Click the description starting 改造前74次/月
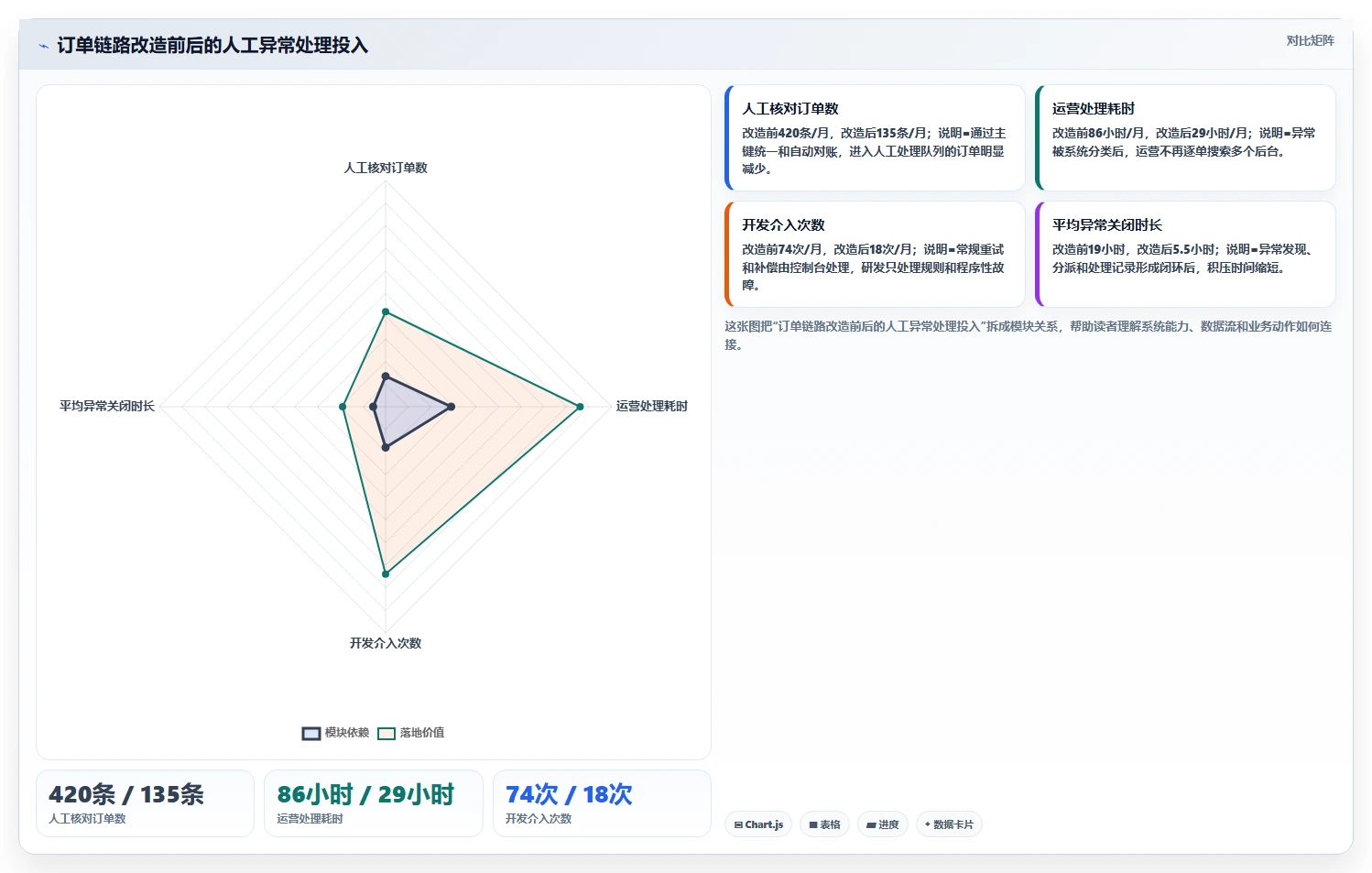The height and width of the screenshot is (873, 1372). [x=874, y=267]
